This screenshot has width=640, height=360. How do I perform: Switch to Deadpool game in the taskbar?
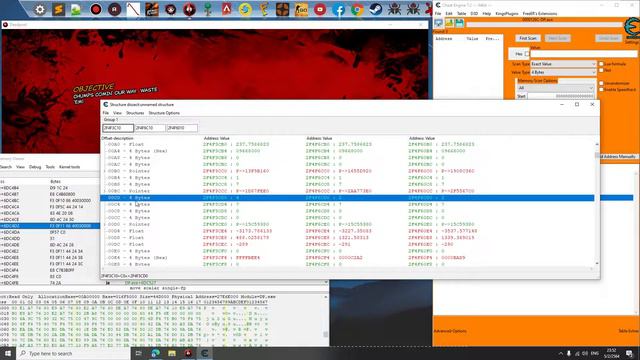coord(188,353)
